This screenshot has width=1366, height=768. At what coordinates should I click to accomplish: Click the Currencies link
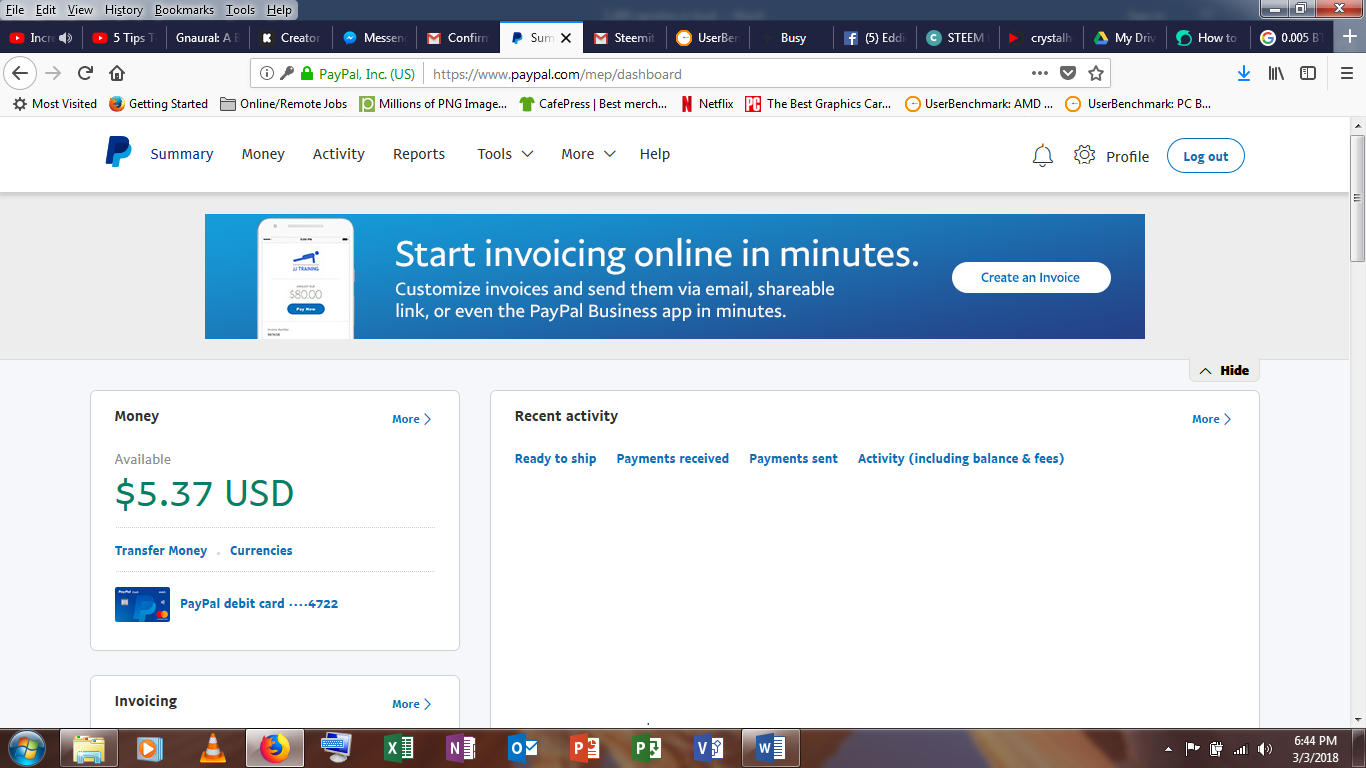(x=261, y=550)
